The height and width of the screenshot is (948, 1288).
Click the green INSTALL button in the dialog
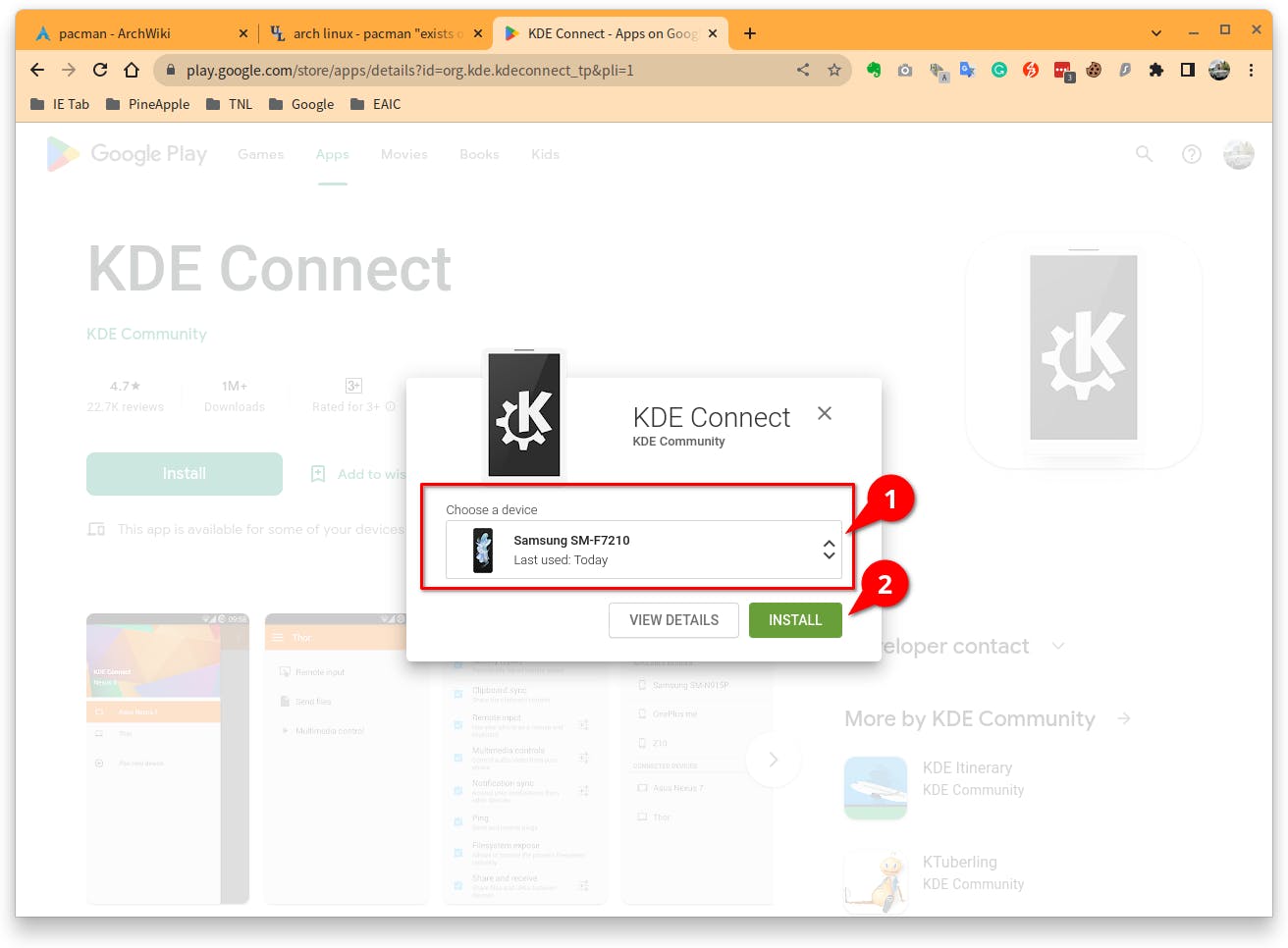pyautogui.click(x=795, y=620)
